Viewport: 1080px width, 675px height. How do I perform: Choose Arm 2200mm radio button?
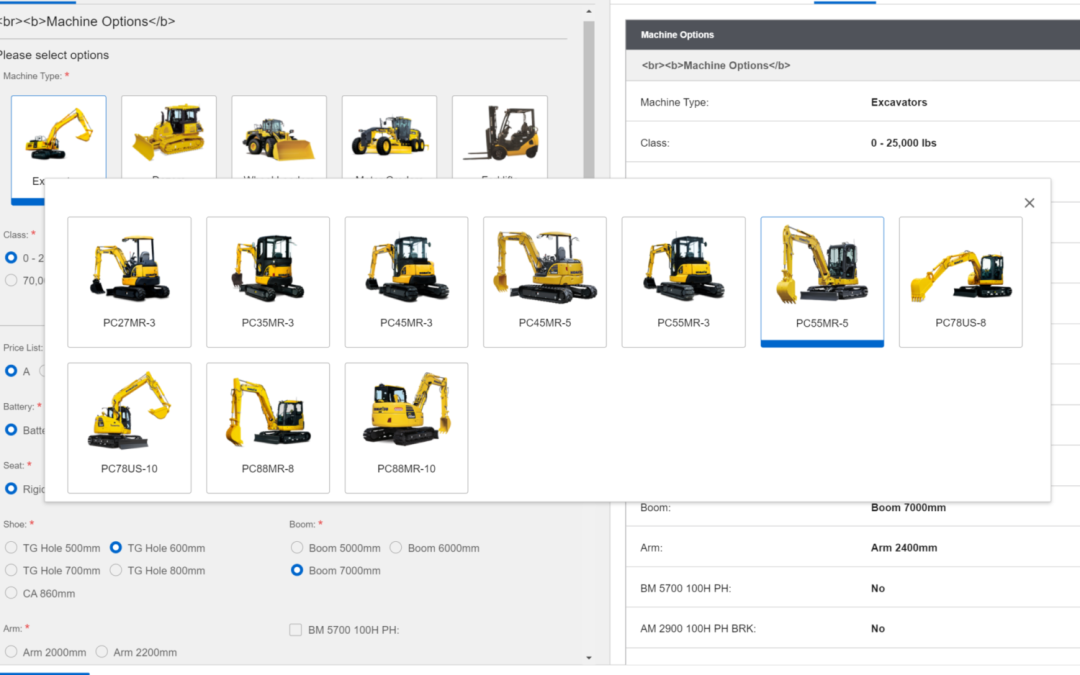click(x=102, y=652)
